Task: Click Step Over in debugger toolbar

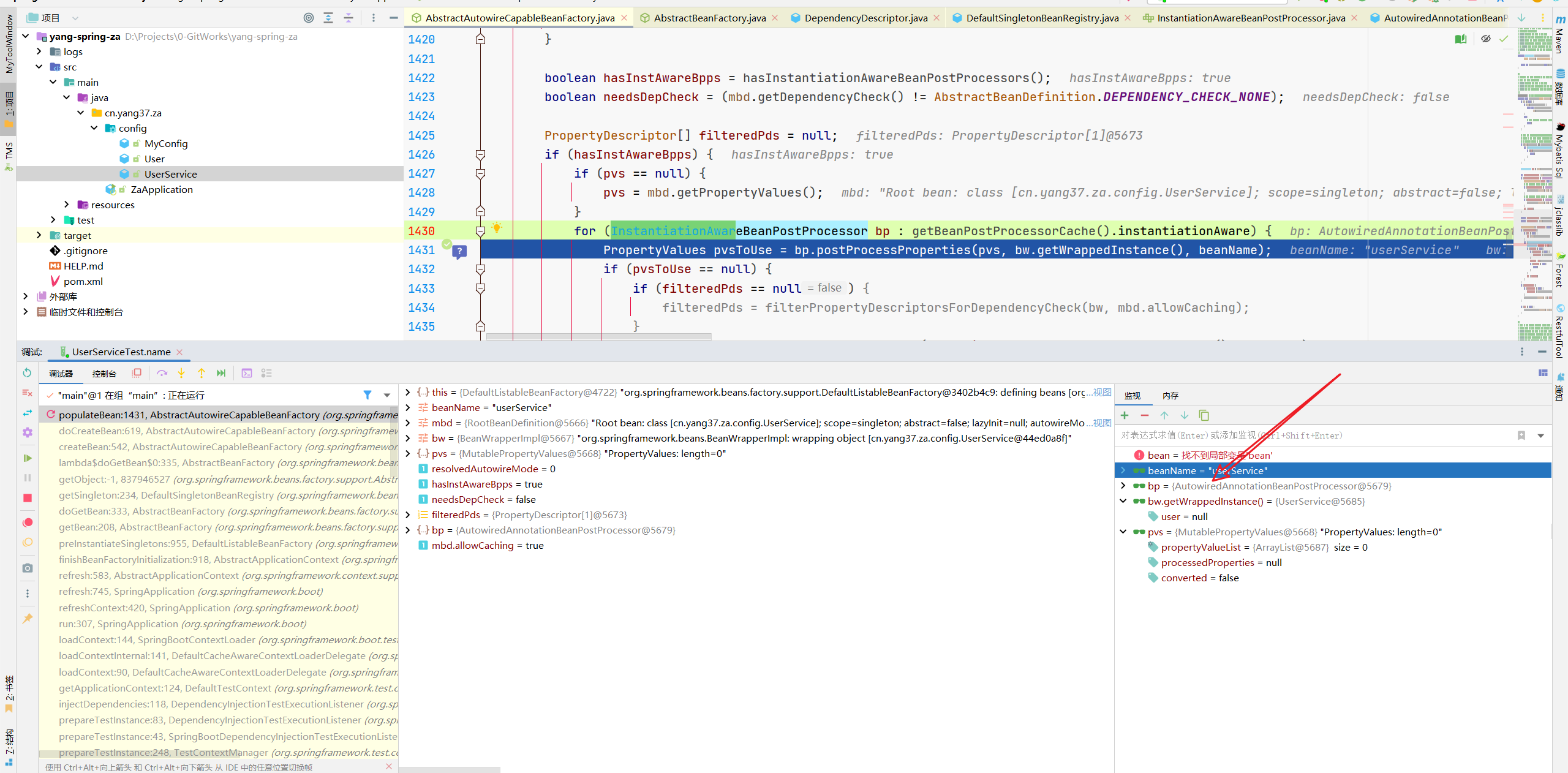Action: pos(162,373)
